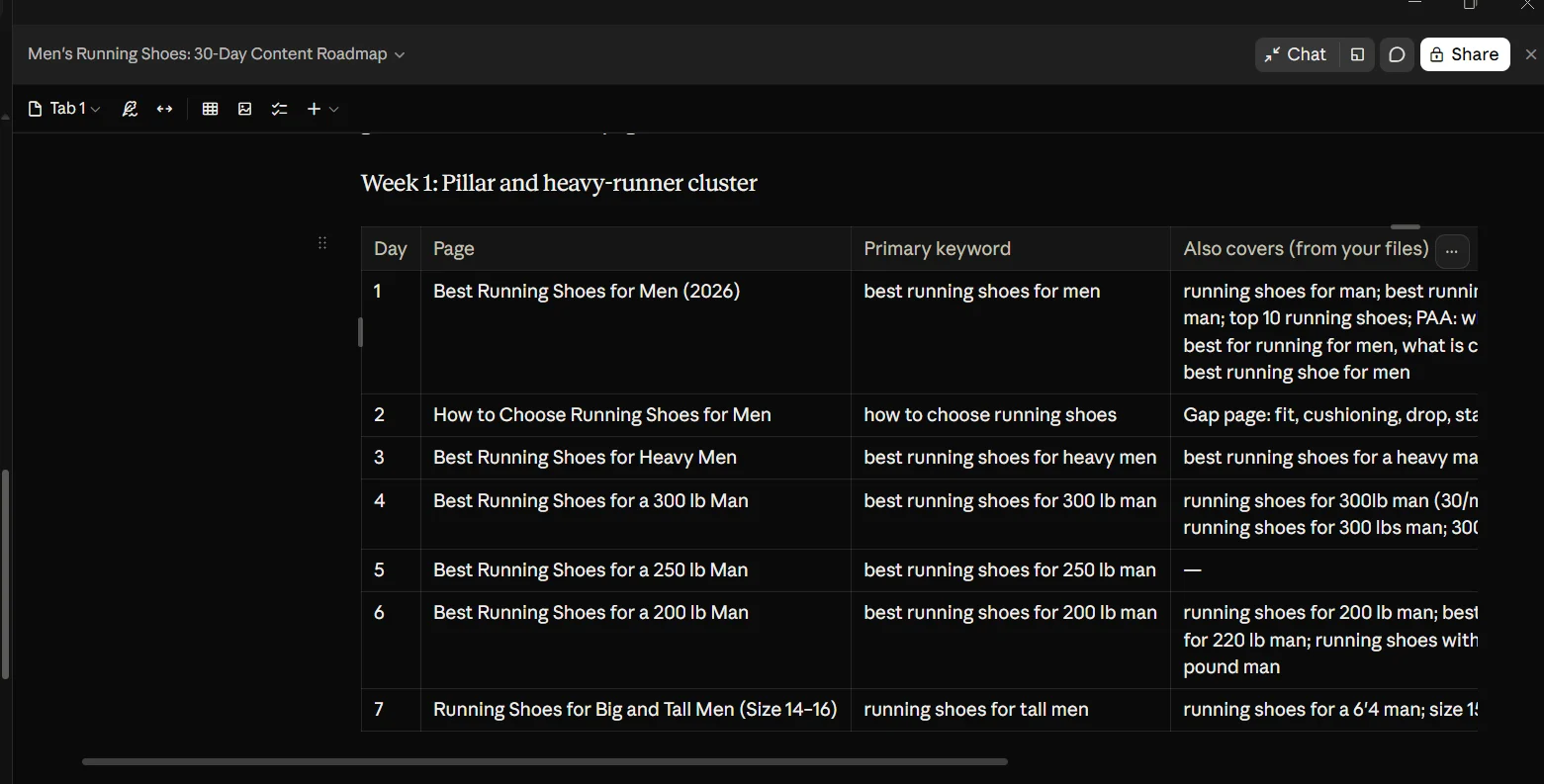This screenshot has height=784, width=1544.
Task: Click the keyword cell 'best running shoes for 250 lb man'
Action: point(1011,570)
